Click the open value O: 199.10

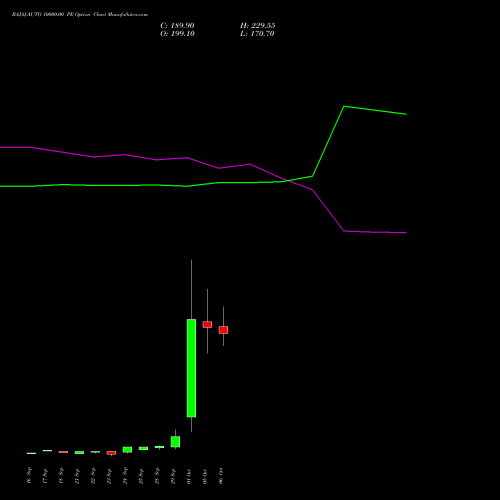[x=177, y=34]
